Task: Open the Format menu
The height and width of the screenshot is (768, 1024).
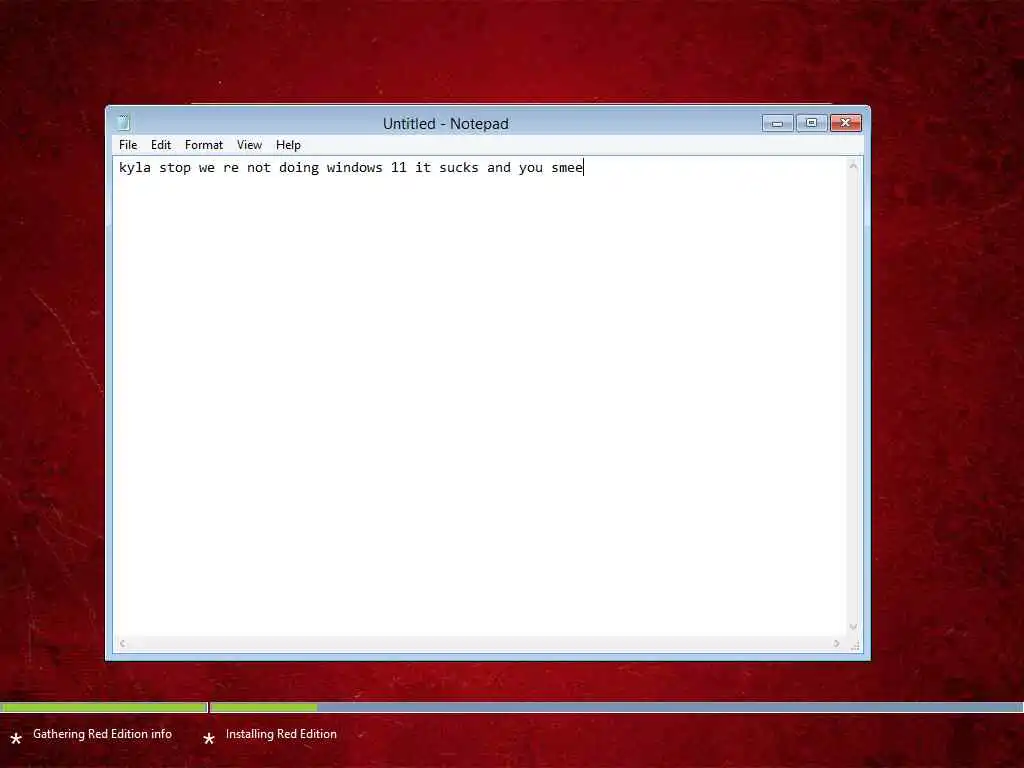Action: coord(204,145)
